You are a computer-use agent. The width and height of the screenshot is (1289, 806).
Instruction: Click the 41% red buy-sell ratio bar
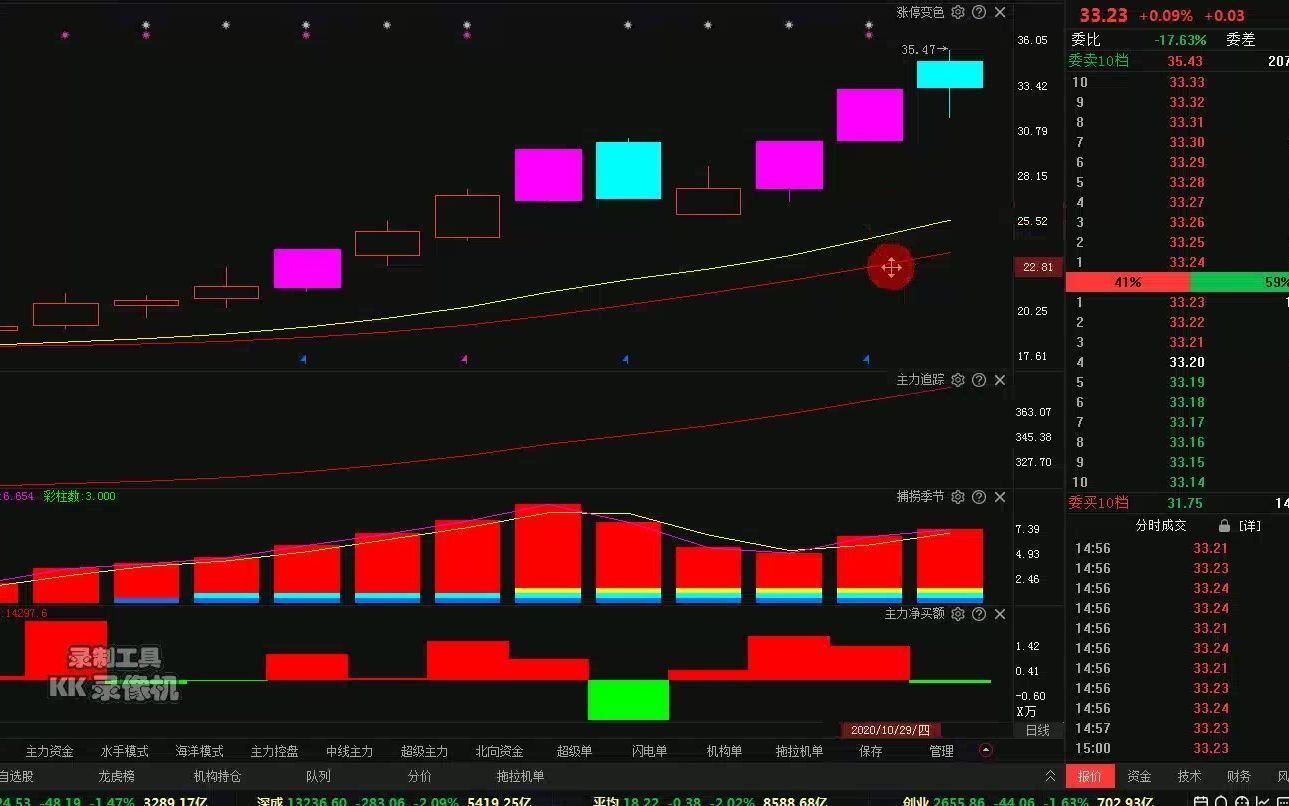tap(1128, 282)
